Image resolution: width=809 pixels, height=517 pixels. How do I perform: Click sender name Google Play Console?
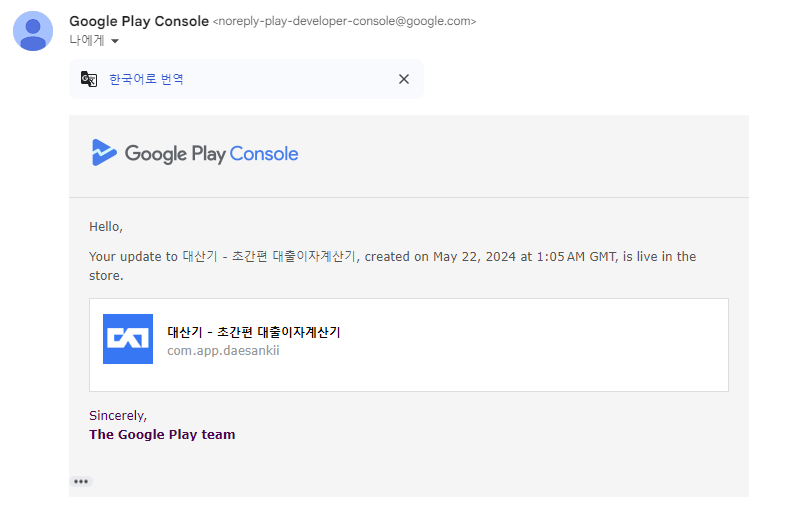[x=139, y=21]
